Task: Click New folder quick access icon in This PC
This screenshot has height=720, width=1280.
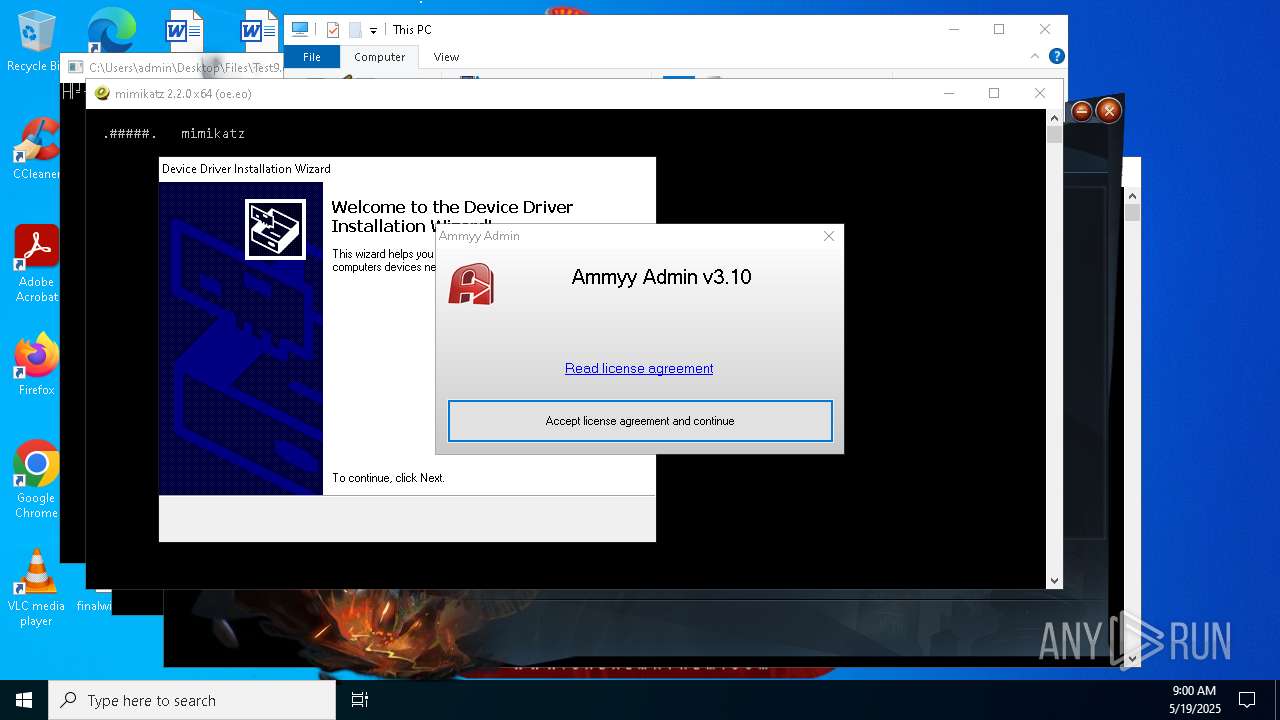Action: 354,30
